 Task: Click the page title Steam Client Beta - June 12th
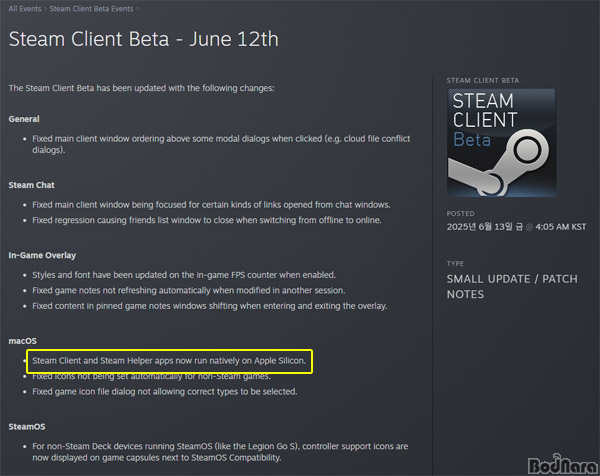[x=143, y=39]
